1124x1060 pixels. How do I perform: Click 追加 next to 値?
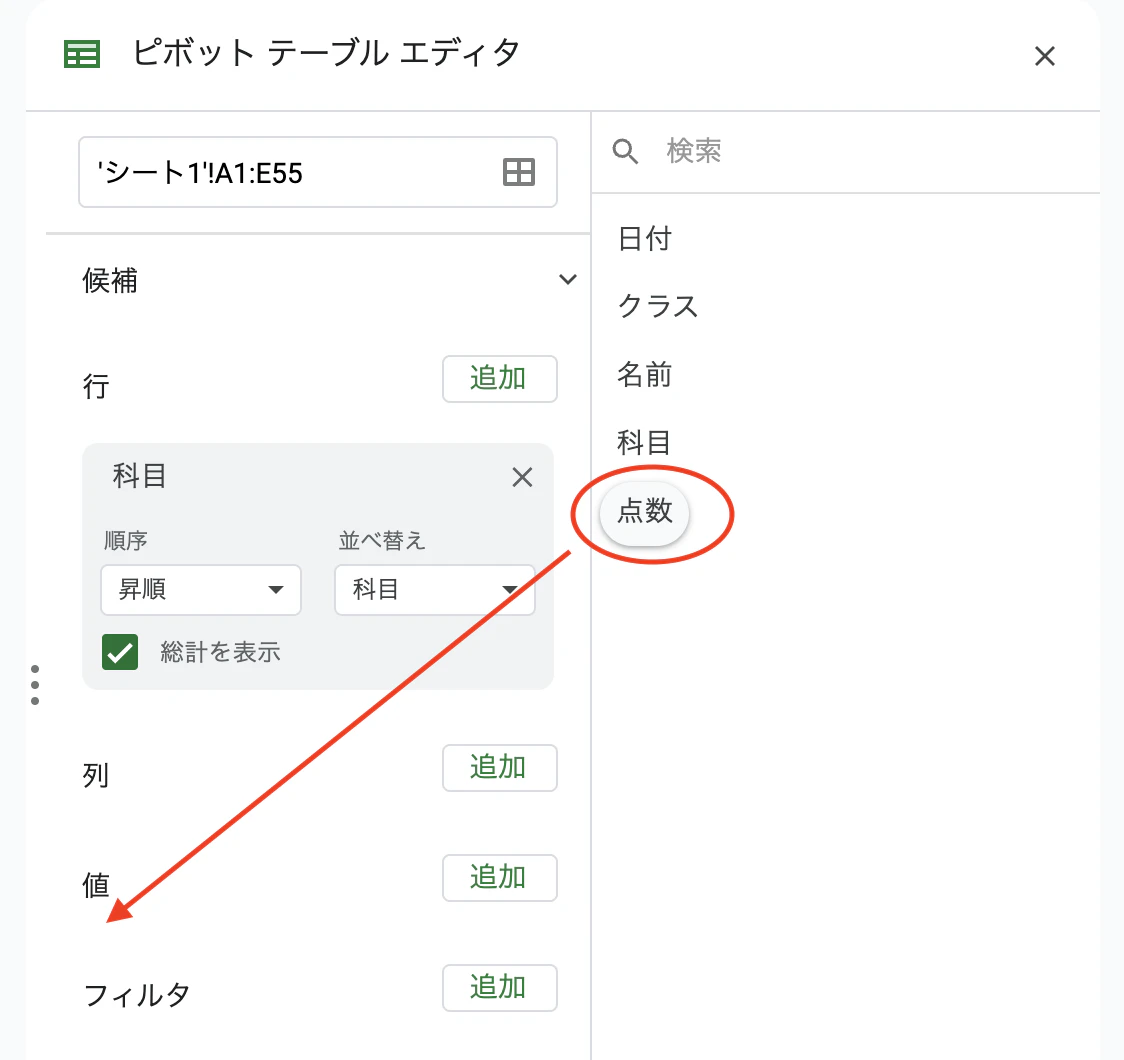coord(499,878)
